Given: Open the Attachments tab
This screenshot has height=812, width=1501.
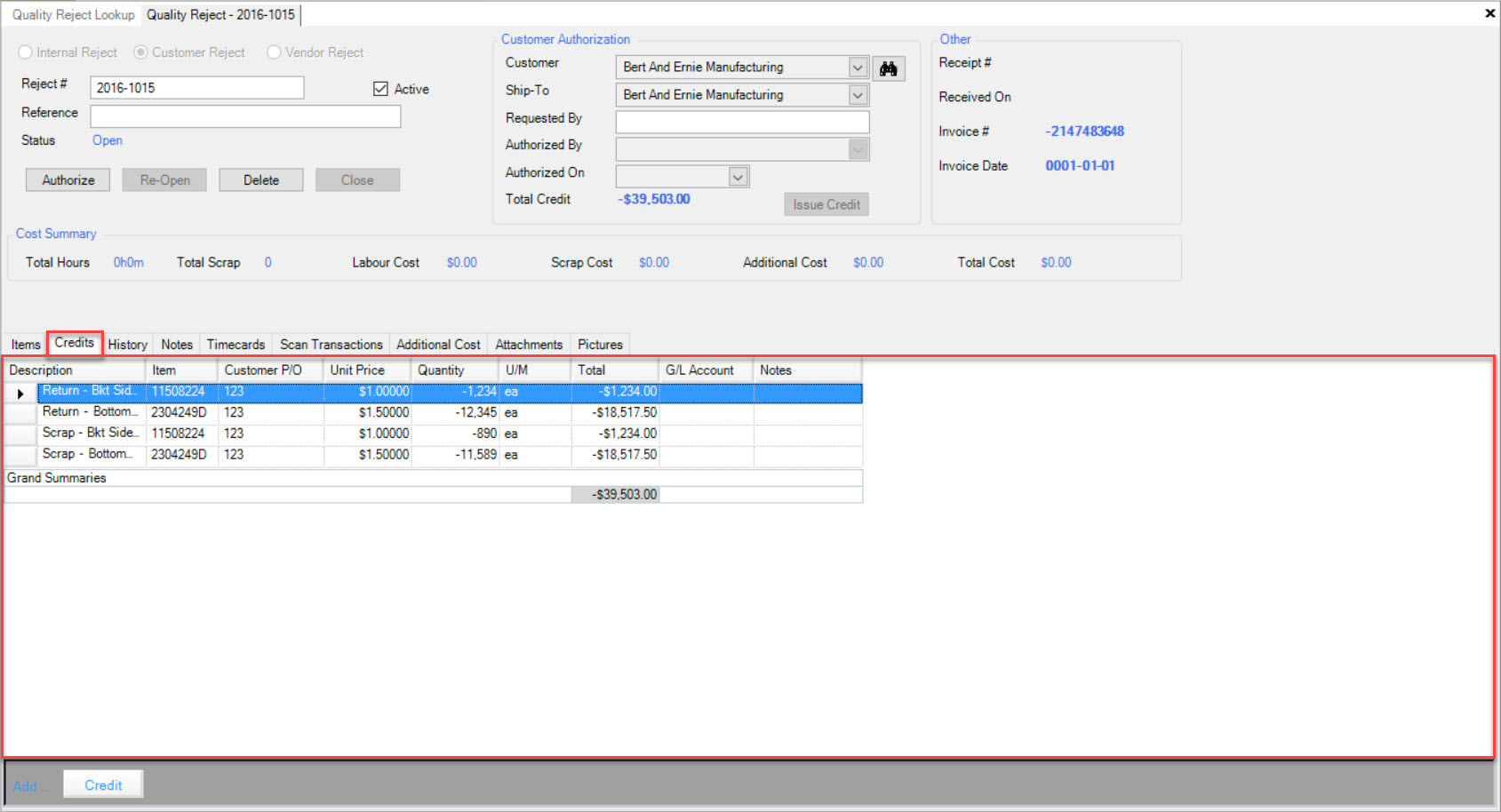Looking at the screenshot, I should (x=529, y=345).
